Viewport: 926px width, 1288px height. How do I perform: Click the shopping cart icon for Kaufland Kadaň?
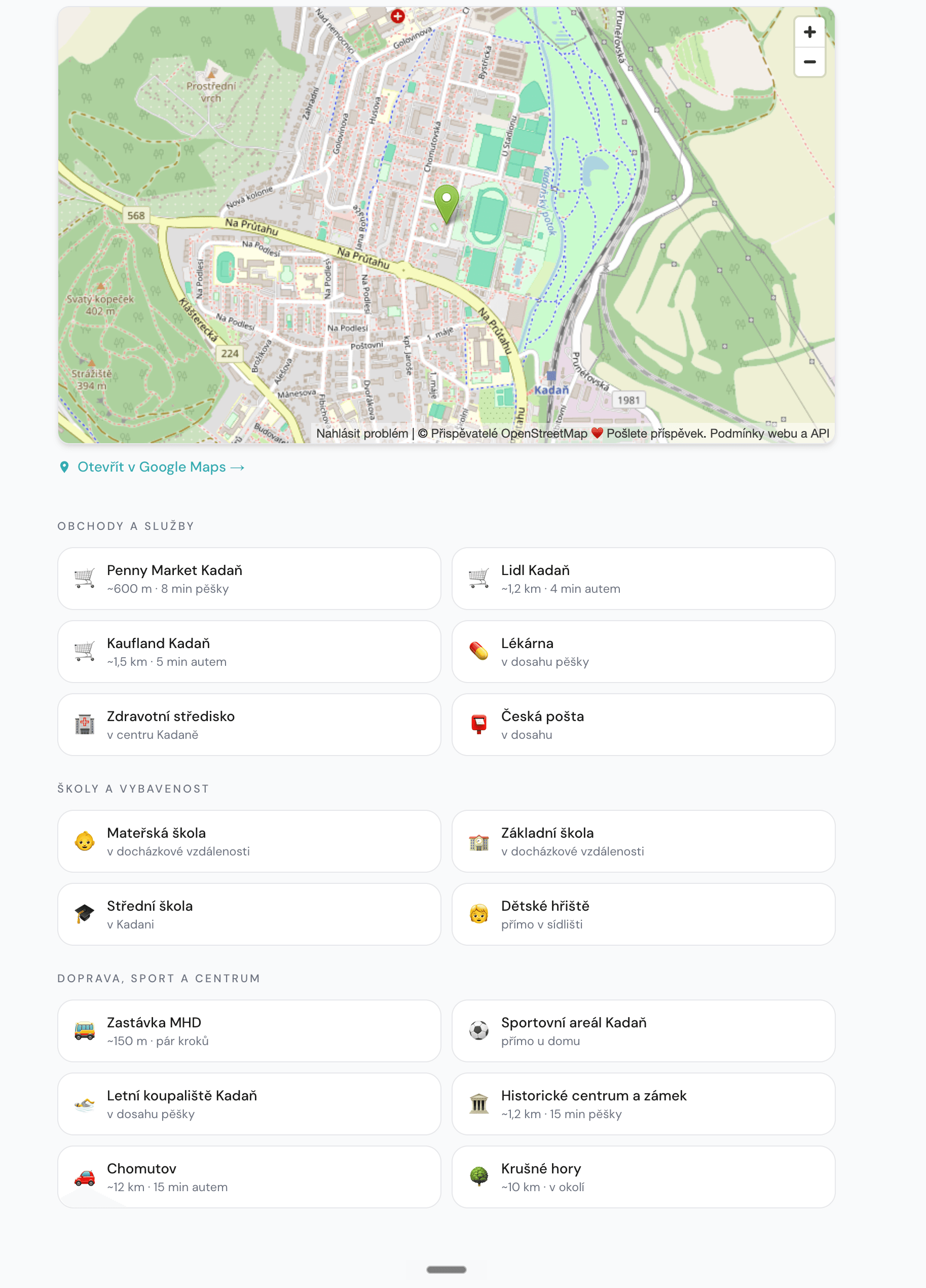tap(85, 652)
